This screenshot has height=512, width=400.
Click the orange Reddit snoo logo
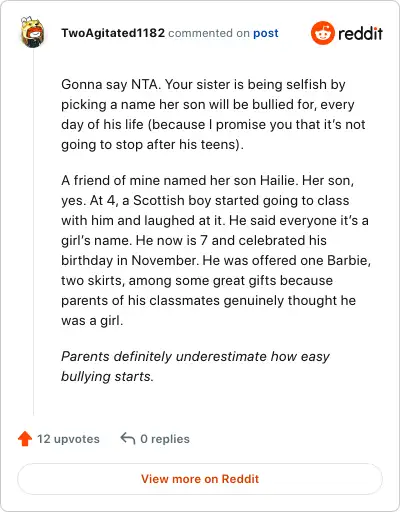pos(322,33)
